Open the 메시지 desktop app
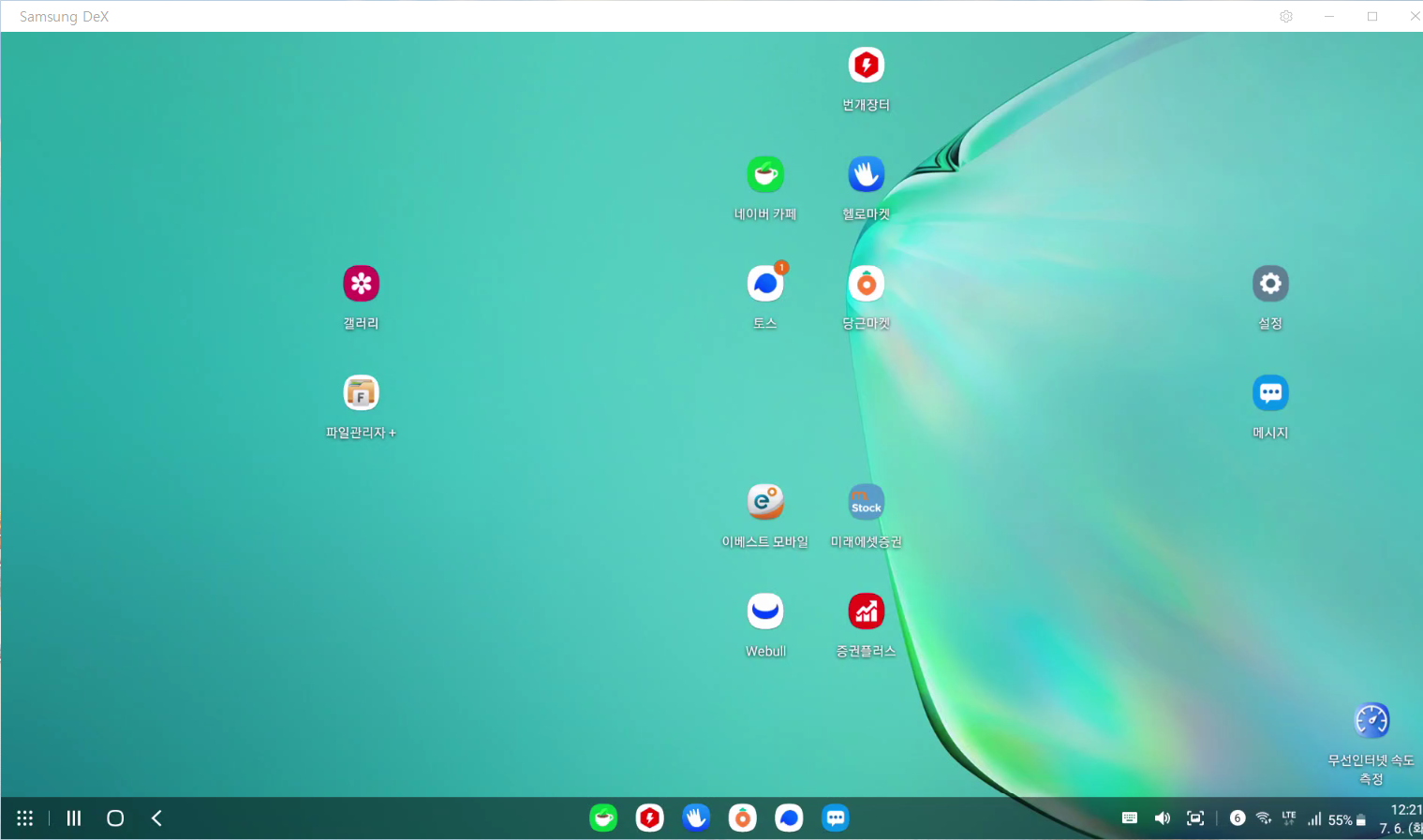The image size is (1423, 840). coord(1270,393)
